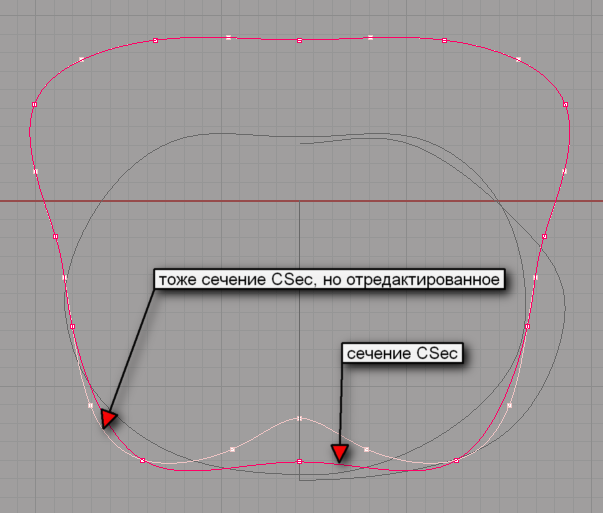Pick the peak control point of the light-pink curve bump

pos(300,418)
